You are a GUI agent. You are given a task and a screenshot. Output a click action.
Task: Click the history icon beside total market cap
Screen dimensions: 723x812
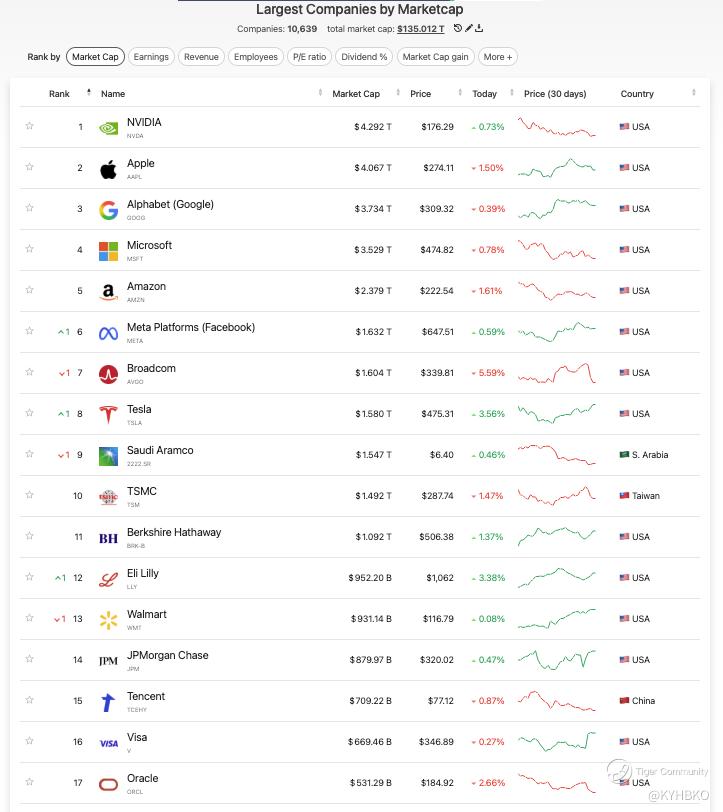(x=458, y=29)
